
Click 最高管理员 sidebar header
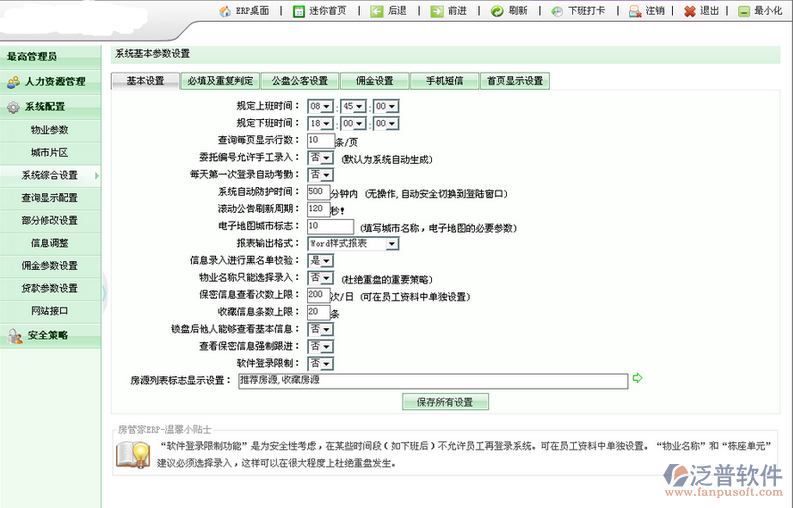pos(50,57)
